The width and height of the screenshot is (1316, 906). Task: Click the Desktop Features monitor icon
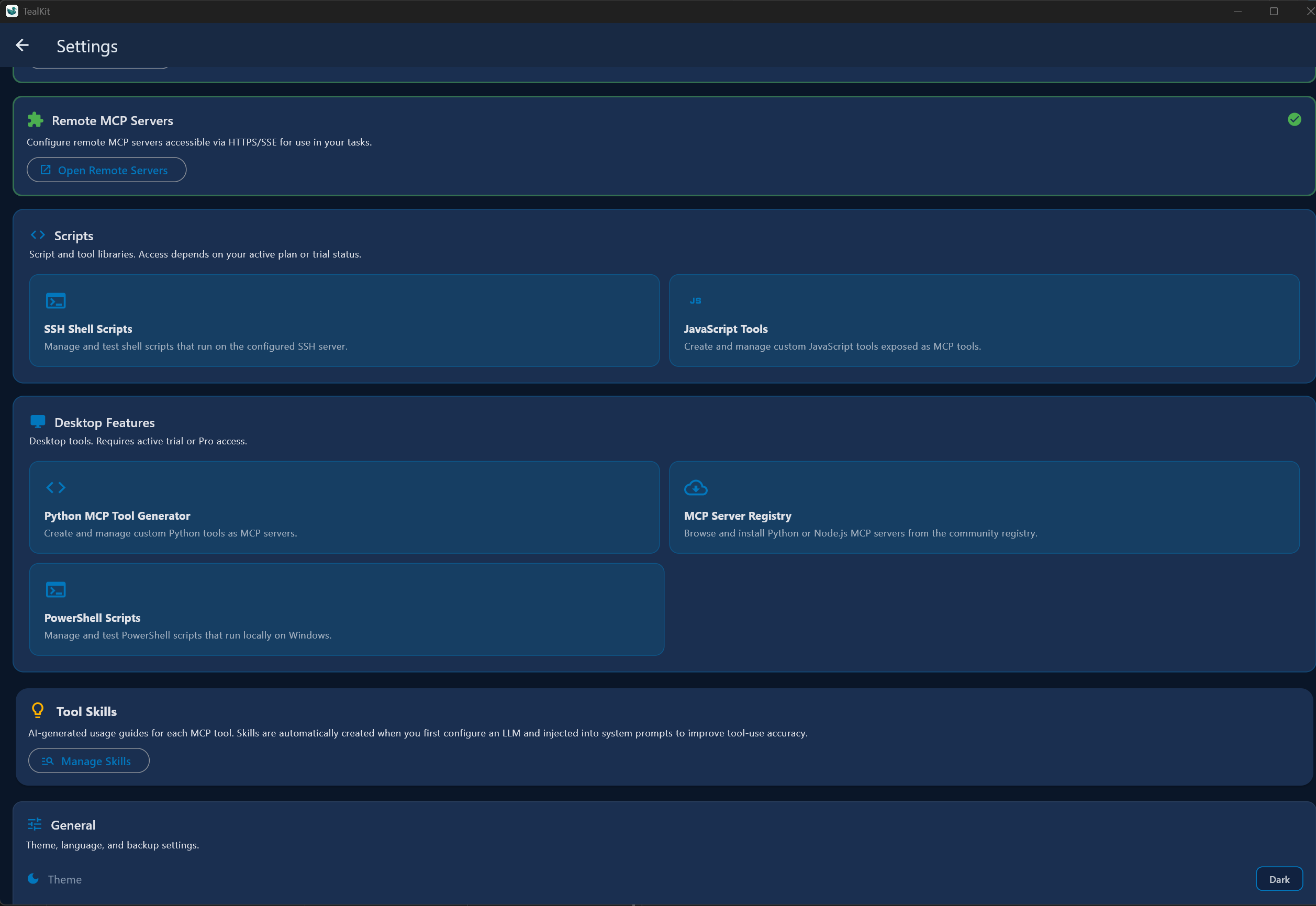pos(38,422)
